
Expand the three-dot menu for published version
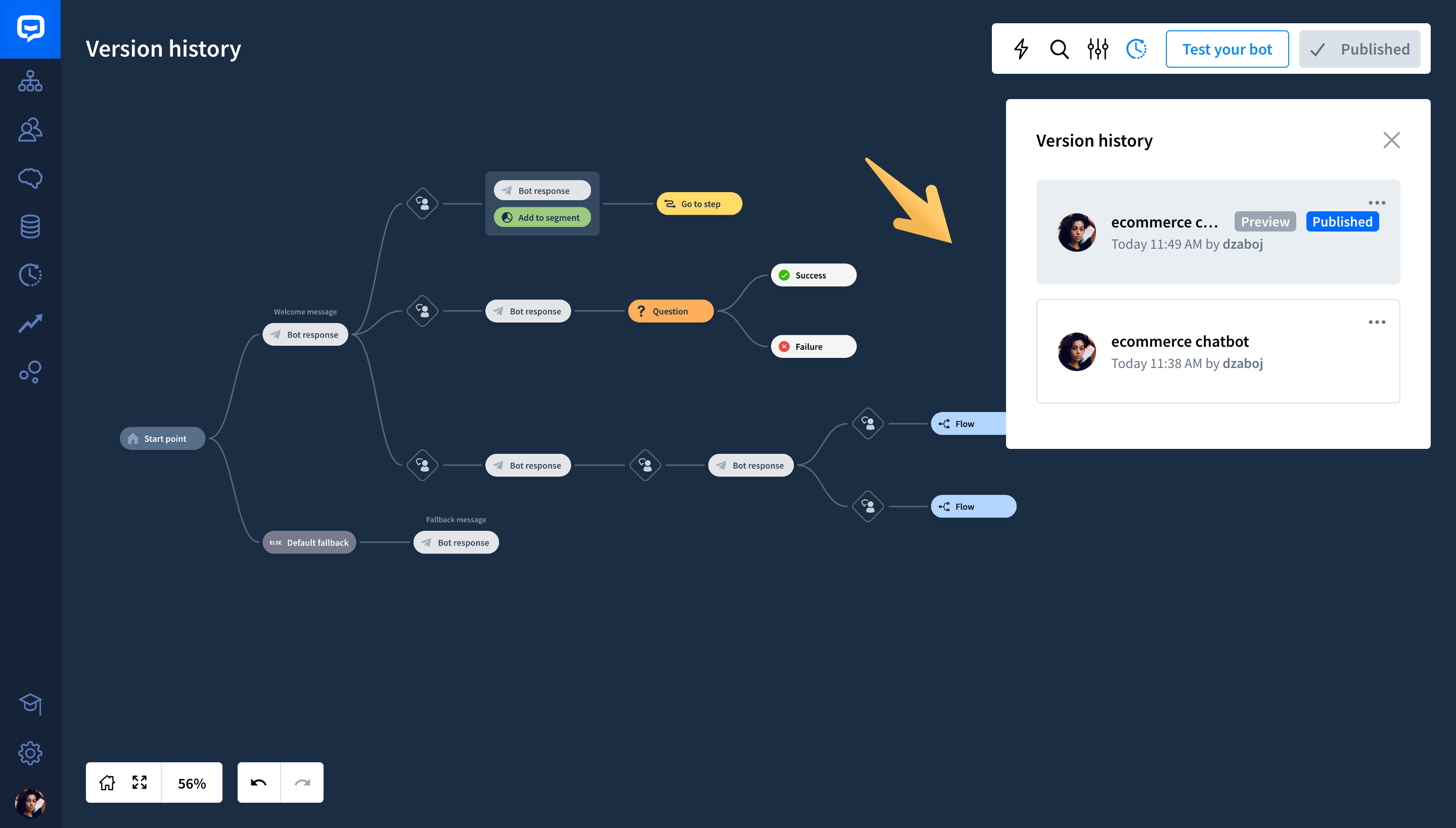click(1378, 202)
